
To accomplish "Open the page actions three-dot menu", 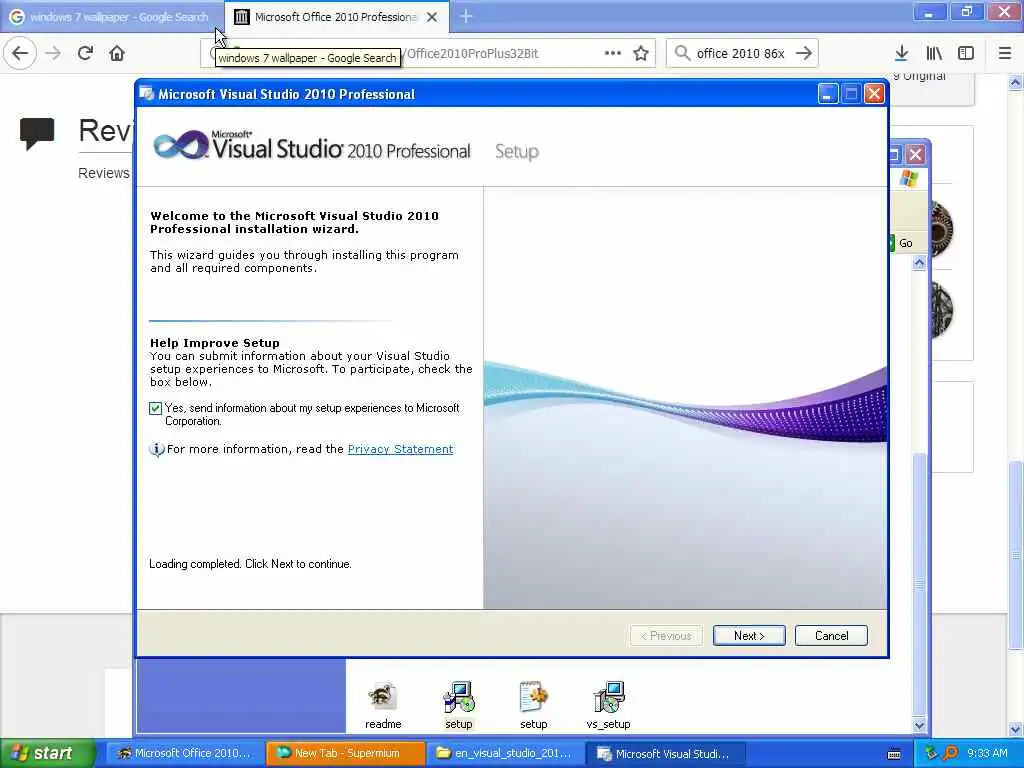I will [613, 53].
